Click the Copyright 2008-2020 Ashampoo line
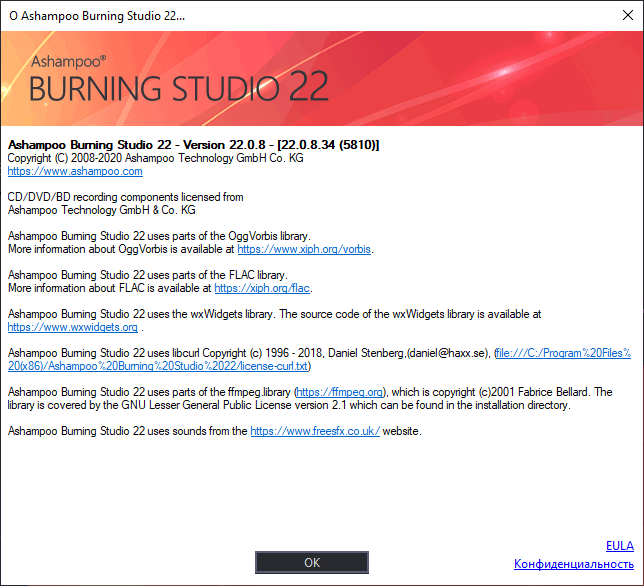 pyautogui.click(x=156, y=158)
